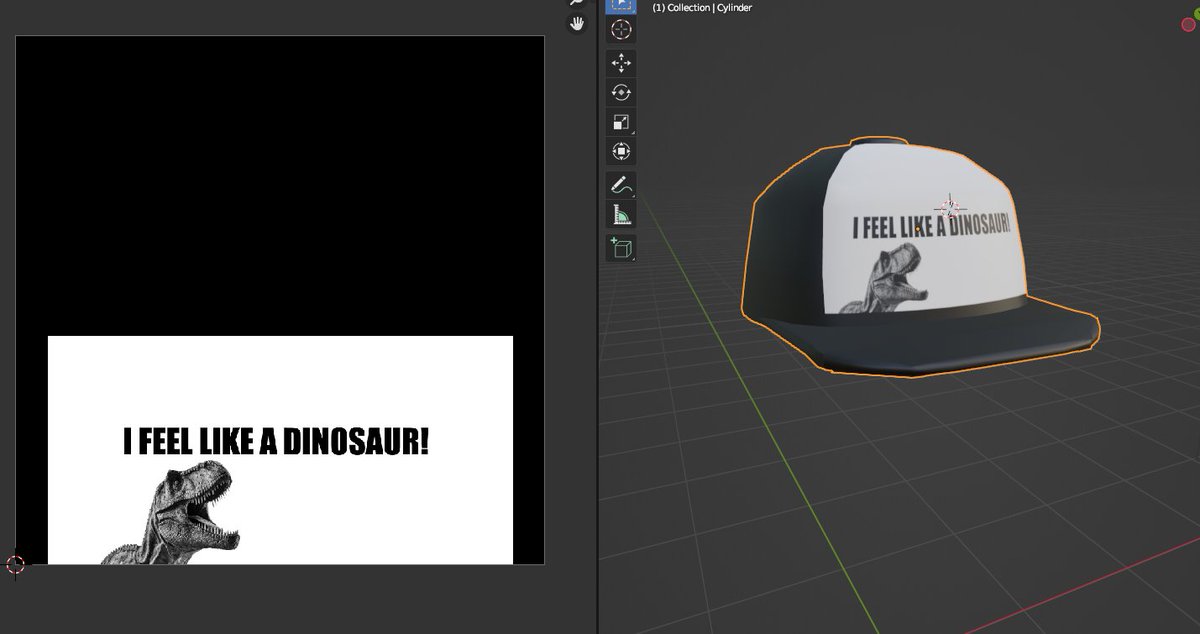
Task: Select the Annotate pencil tool
Action: 621,185
